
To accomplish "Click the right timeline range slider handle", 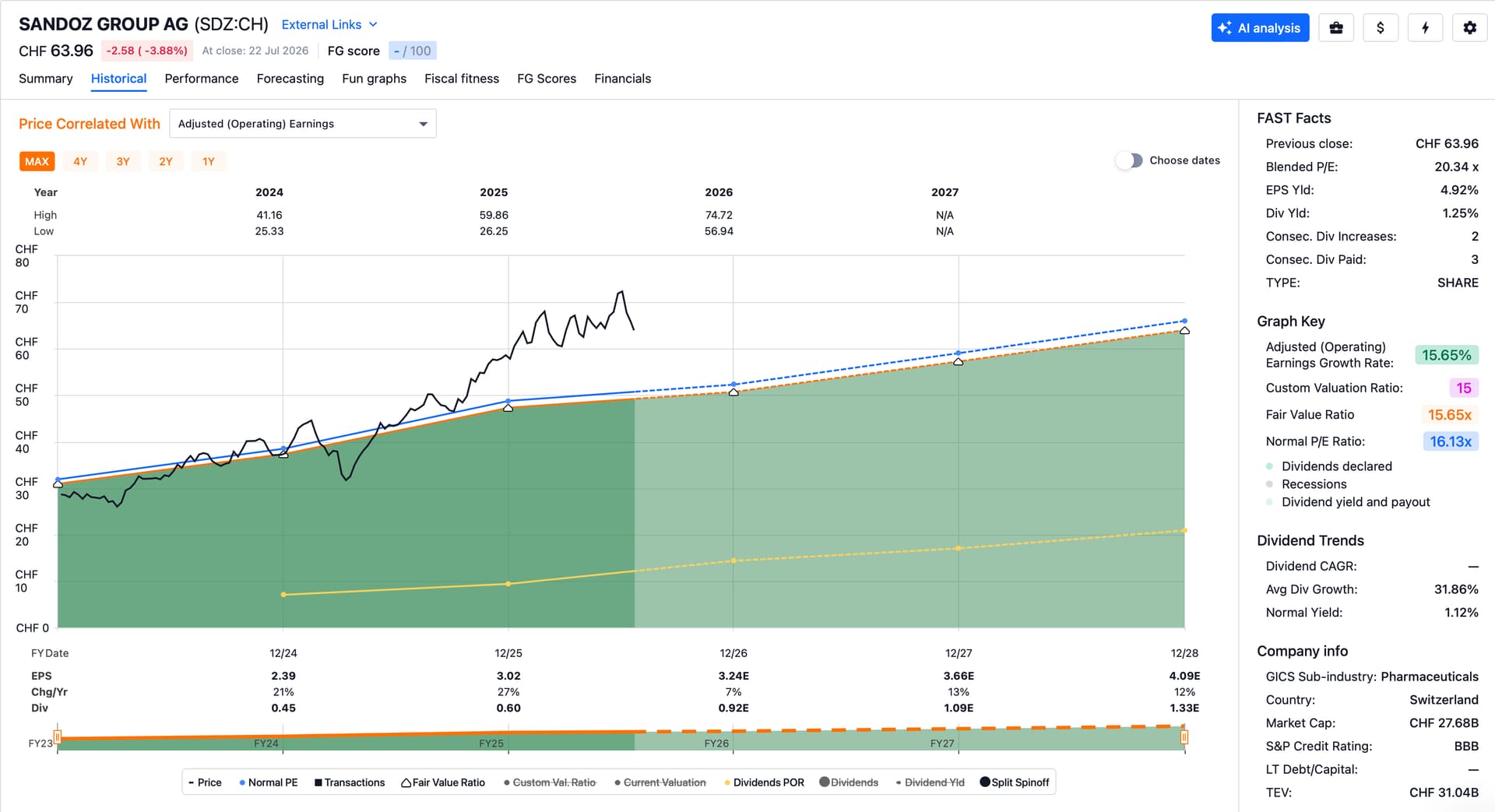I will (1184, 736).
